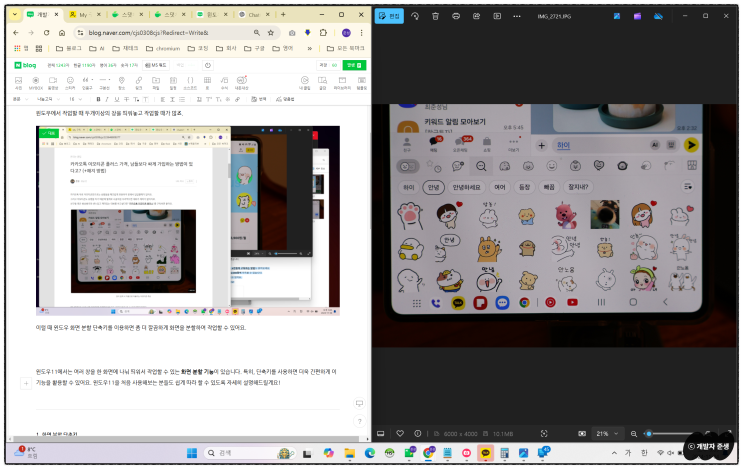743x469 pixels.
Task: Reload the page in Chrome
Action: 46,33
